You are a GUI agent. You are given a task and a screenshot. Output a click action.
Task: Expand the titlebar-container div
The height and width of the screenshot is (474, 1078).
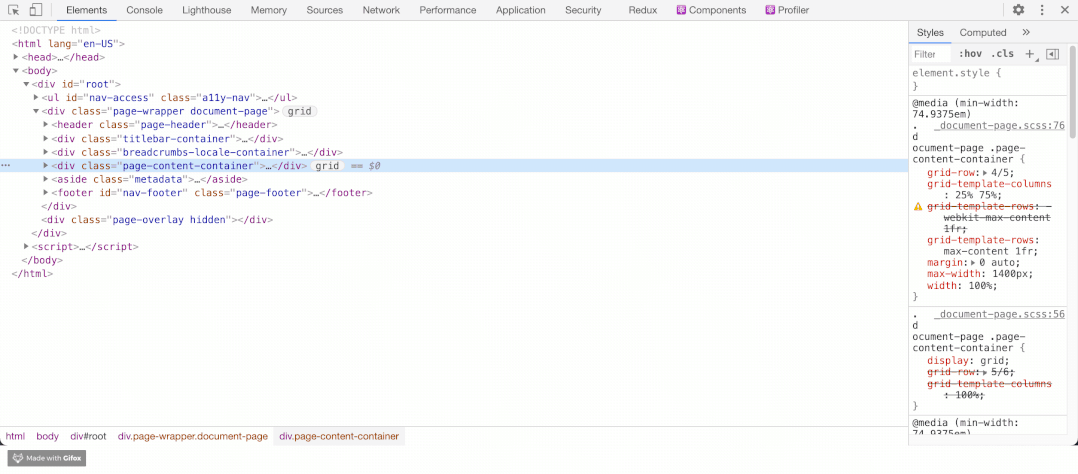point(46,138)
